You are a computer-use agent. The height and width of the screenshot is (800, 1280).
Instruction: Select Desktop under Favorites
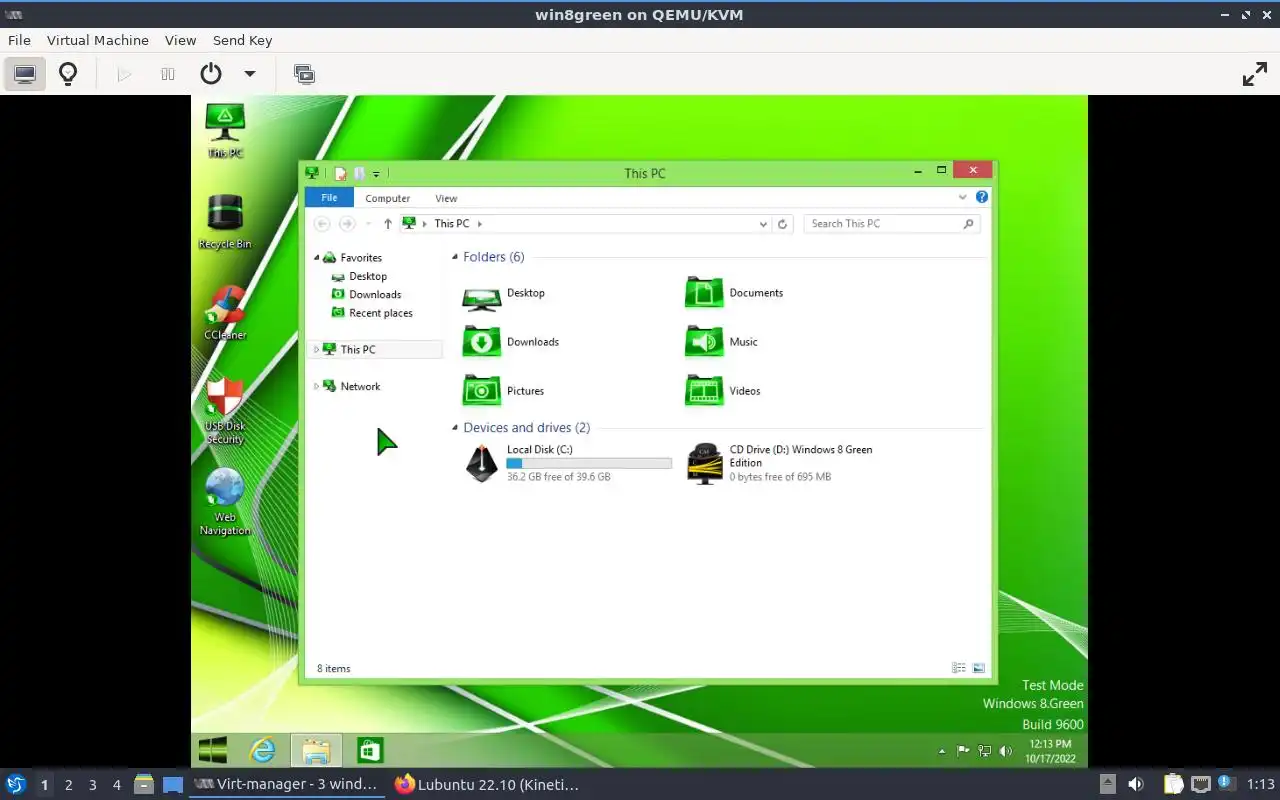coord(368,276)
